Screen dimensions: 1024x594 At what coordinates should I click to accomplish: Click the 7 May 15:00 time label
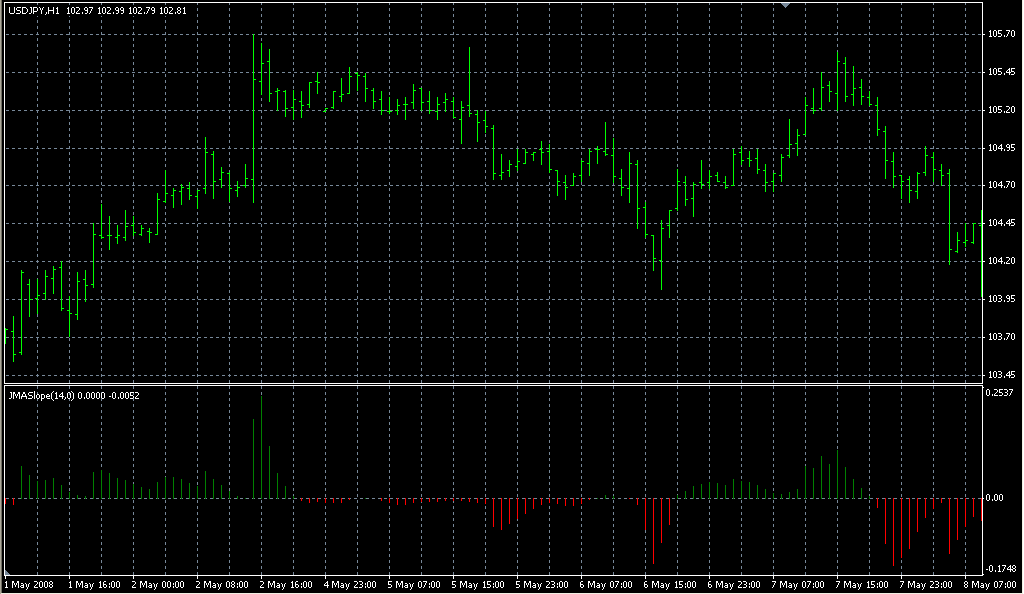pyautogui.click(x=861, y=584)
